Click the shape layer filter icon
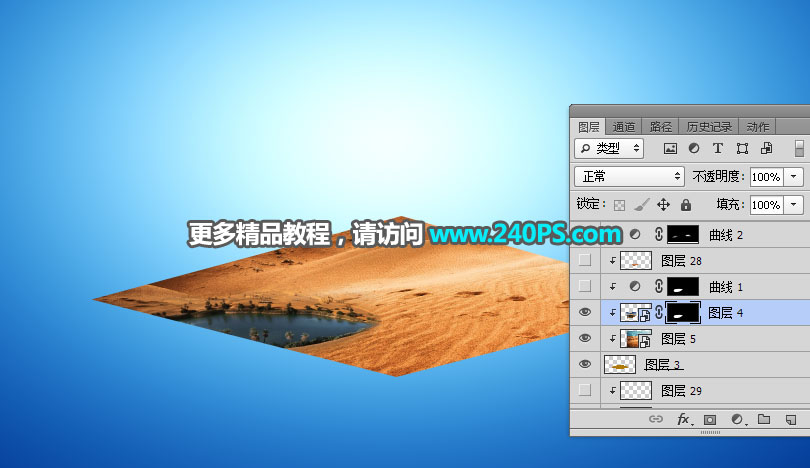 (741, 148)
